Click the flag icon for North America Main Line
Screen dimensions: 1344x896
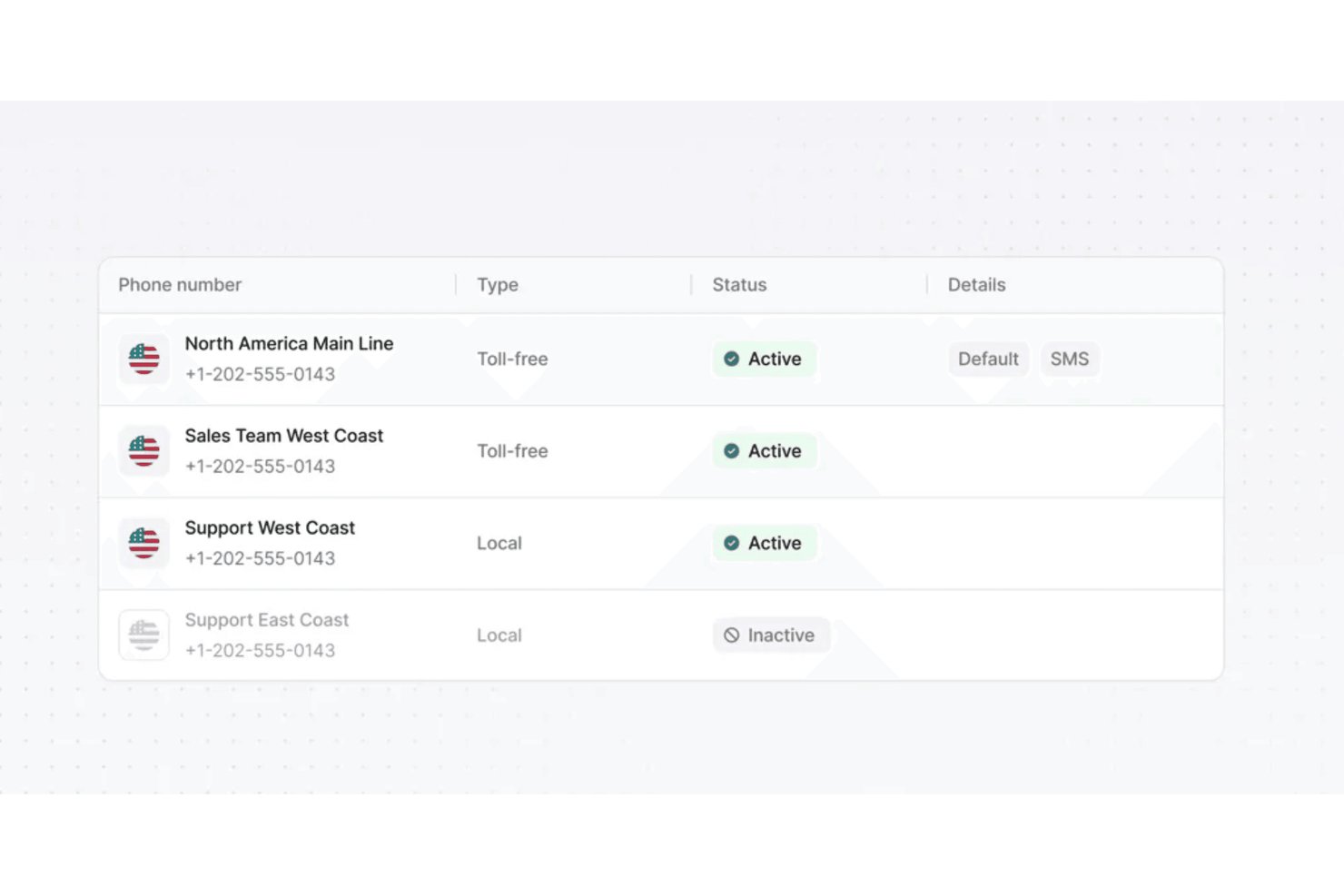point(143,359)
